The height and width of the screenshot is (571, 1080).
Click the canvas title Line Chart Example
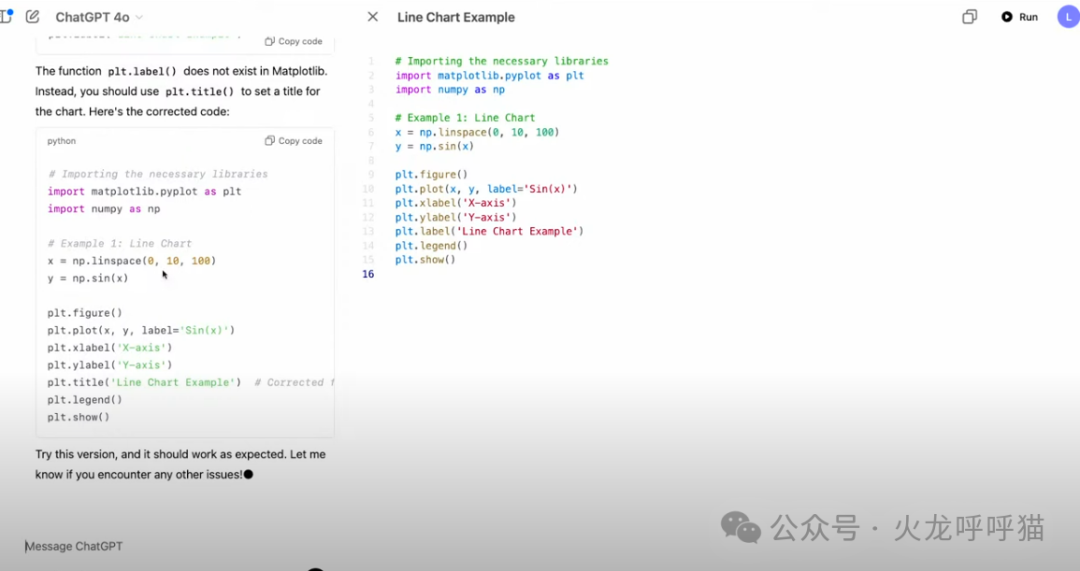(456, 17)
